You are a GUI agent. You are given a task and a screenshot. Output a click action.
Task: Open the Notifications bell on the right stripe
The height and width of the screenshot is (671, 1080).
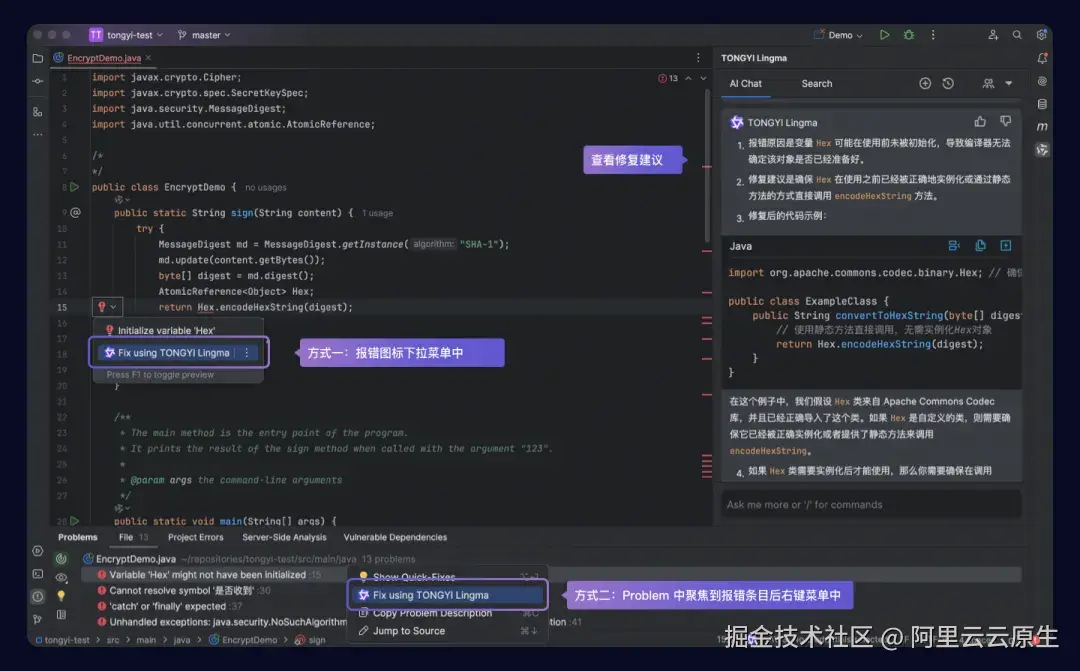[1042, 59]
